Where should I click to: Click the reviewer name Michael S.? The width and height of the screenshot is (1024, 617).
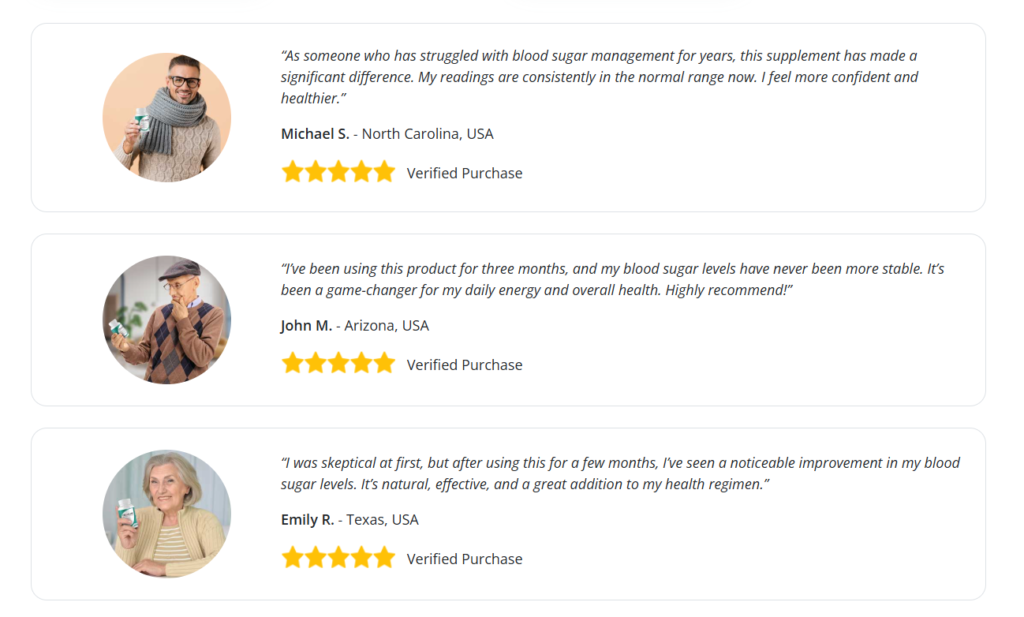click(x=315, y=134)
